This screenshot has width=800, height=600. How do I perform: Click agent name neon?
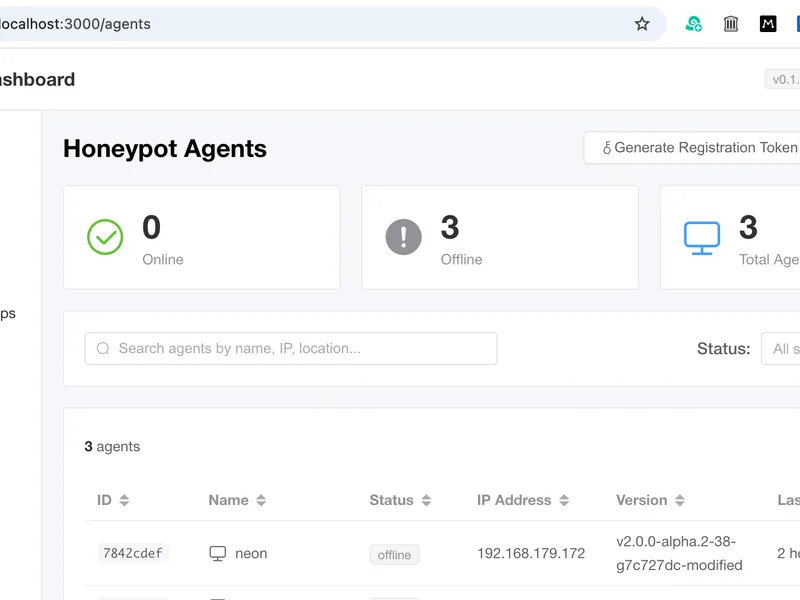click(251, 554)
